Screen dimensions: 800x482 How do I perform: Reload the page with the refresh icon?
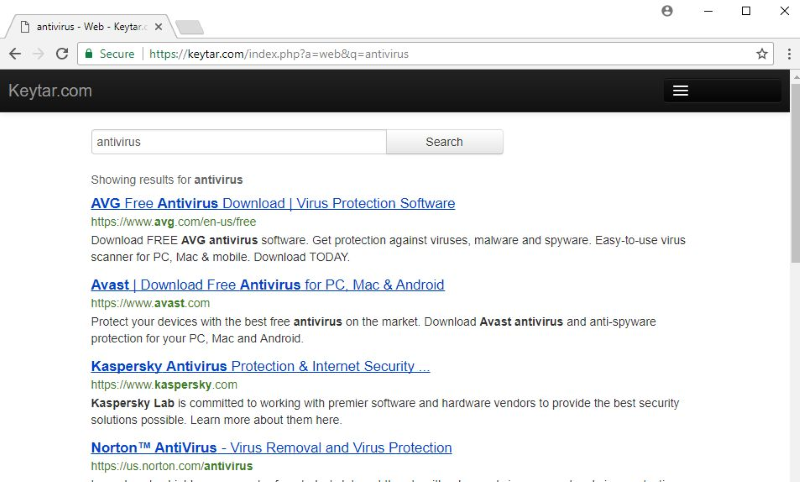click(62, 54)
